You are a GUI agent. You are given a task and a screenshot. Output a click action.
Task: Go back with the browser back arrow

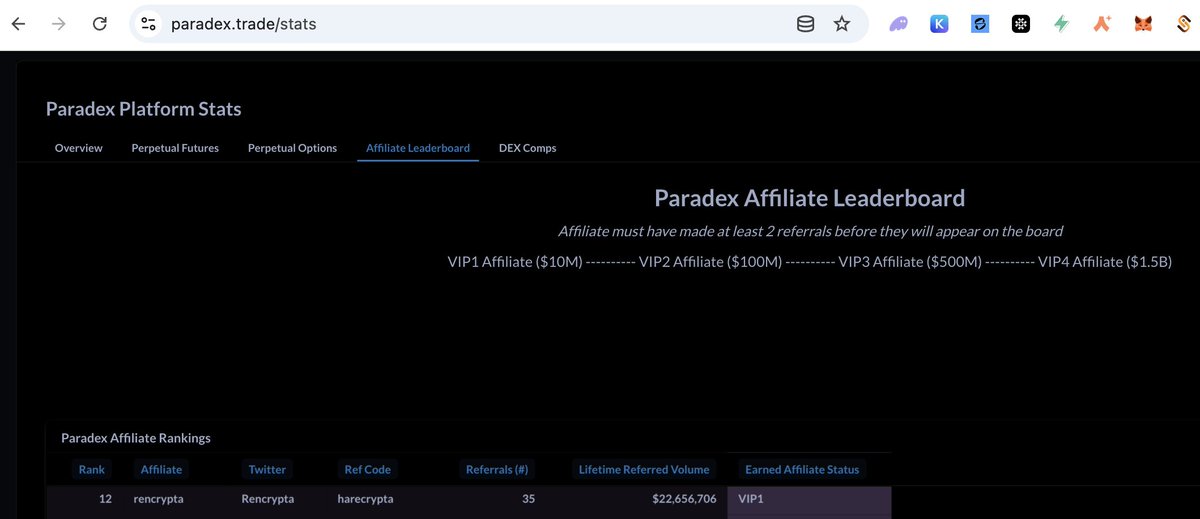click(x=18, y=23)
